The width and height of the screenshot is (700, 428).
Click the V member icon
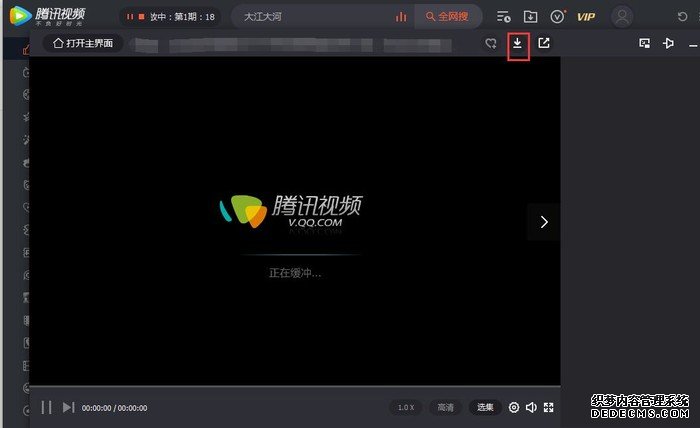click(558, 17)
